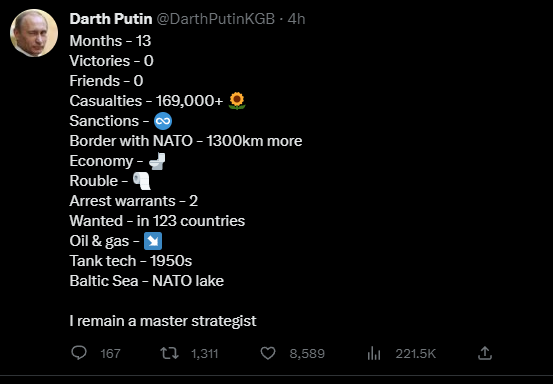The image size is (553, 384).
Task: Click the 'Border with NATO' line of the tweet
Action: tap(186, 141)
